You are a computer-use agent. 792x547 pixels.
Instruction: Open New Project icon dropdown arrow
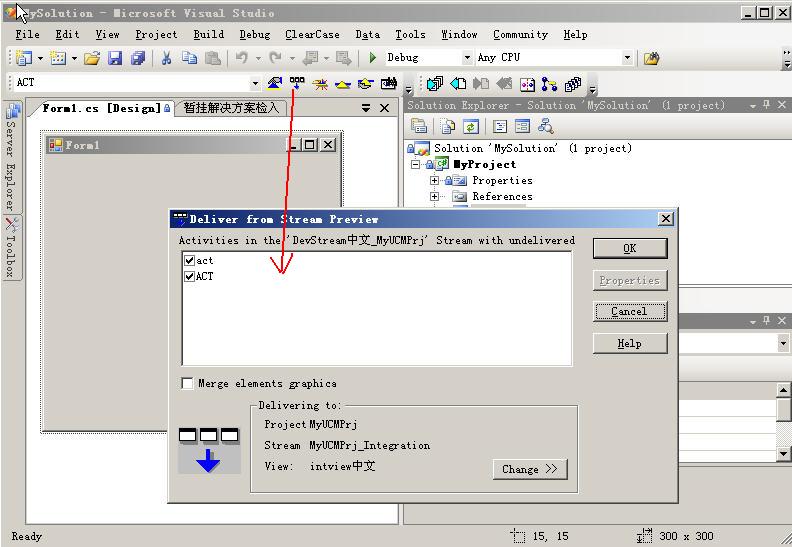coord(40,59)
